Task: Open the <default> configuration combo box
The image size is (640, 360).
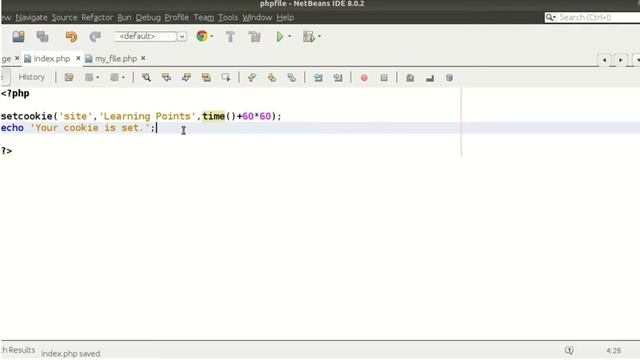Action: [151, 36]
